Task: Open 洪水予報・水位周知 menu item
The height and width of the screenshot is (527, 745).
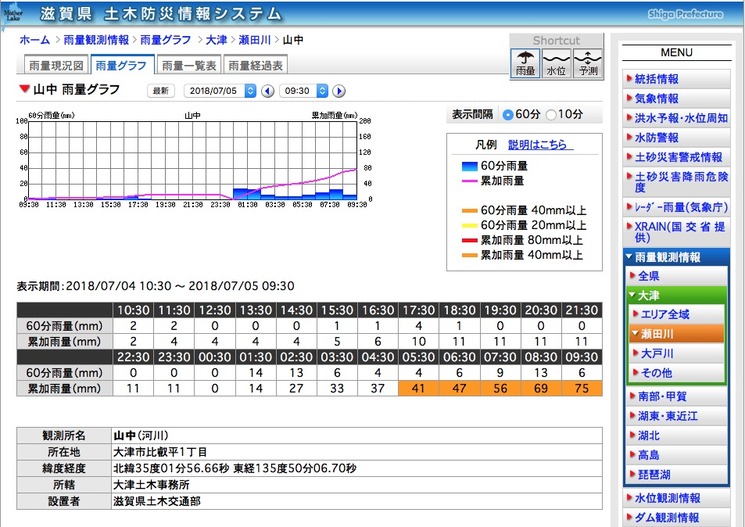Action: 677,118
